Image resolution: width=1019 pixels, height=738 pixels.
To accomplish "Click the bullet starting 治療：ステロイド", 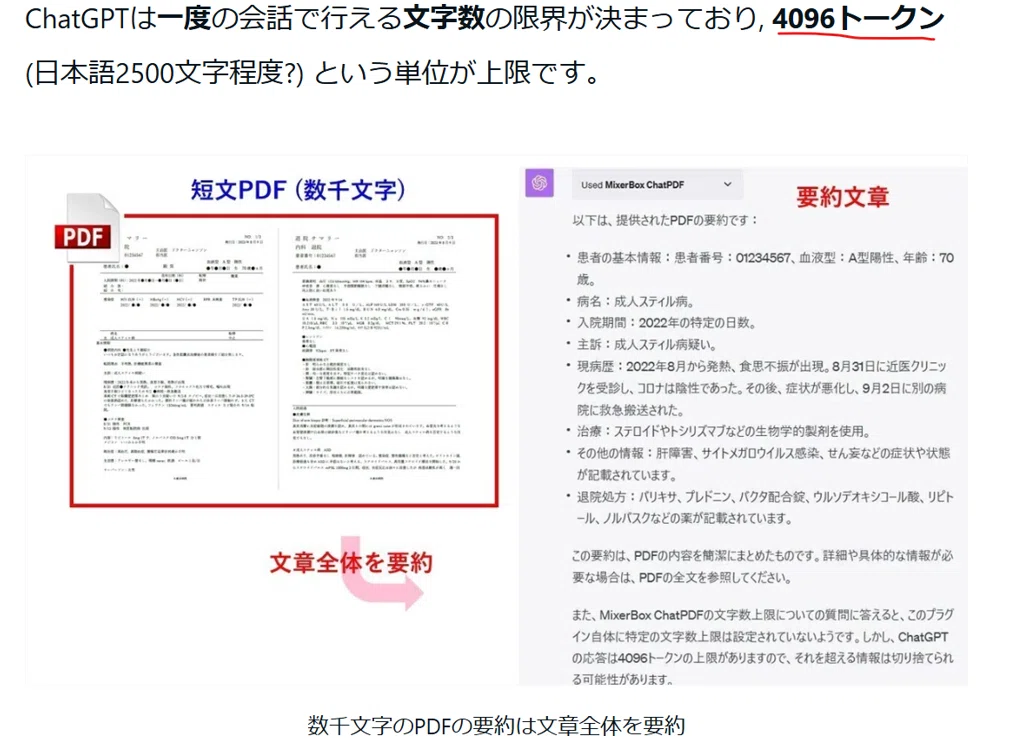I will (x=719, y=431).
